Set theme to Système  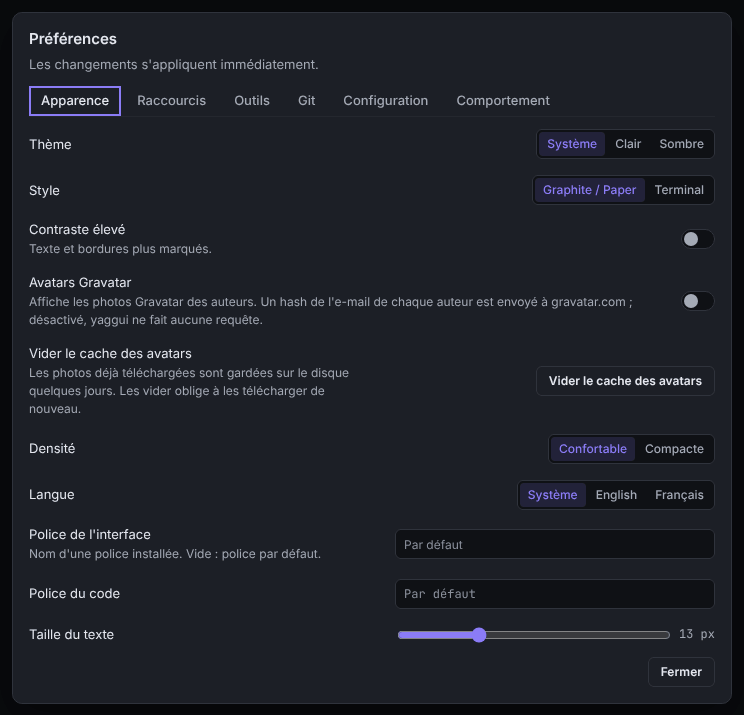[x=572, y=144]
